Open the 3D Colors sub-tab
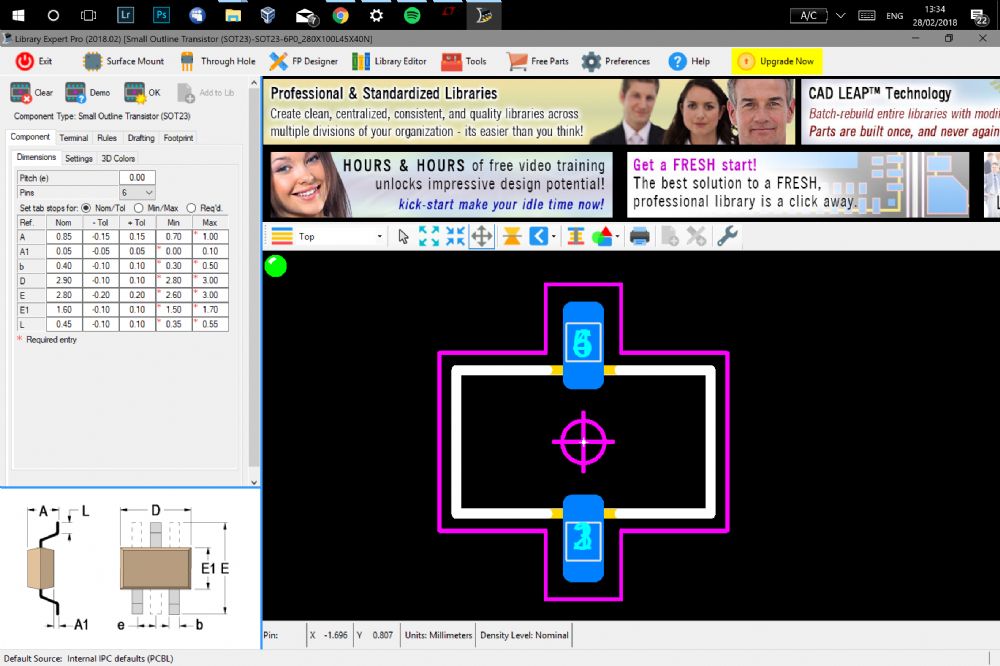 coord(118,158)
